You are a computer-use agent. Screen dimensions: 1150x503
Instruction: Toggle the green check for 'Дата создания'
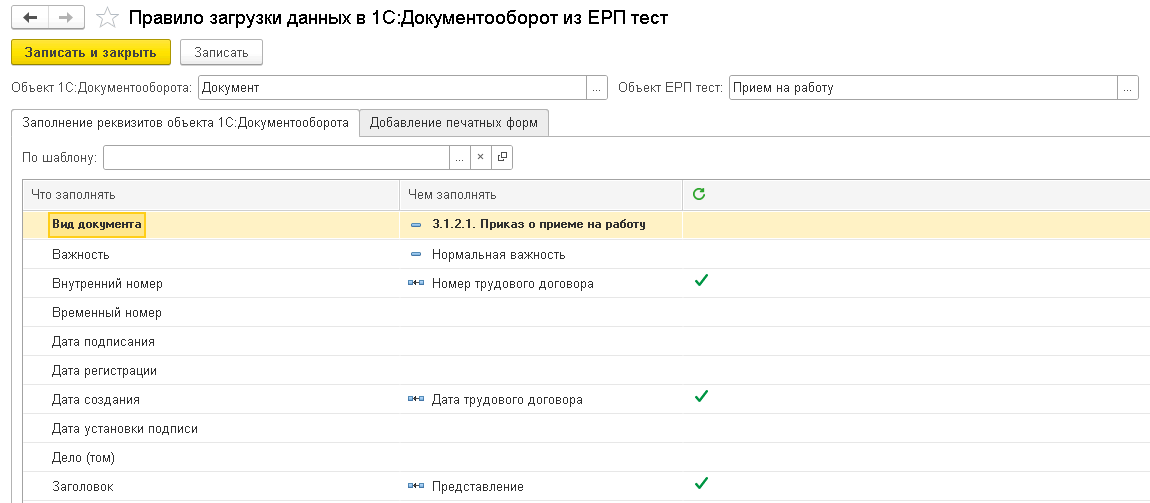701,397
